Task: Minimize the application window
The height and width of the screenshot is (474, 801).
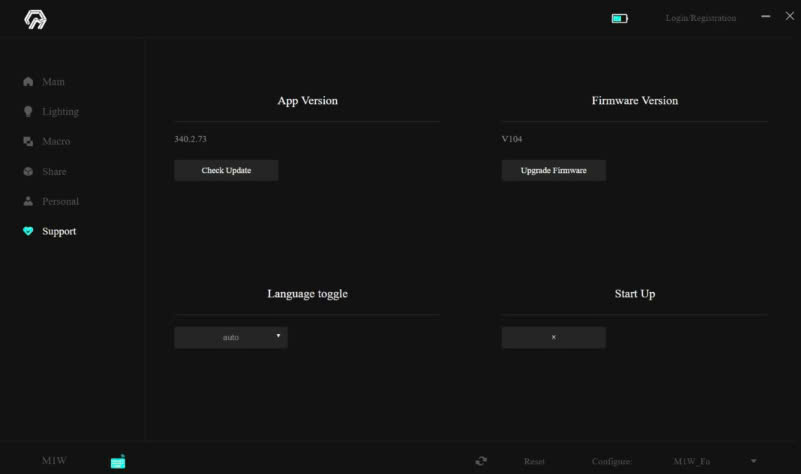Action: (766, 17)
